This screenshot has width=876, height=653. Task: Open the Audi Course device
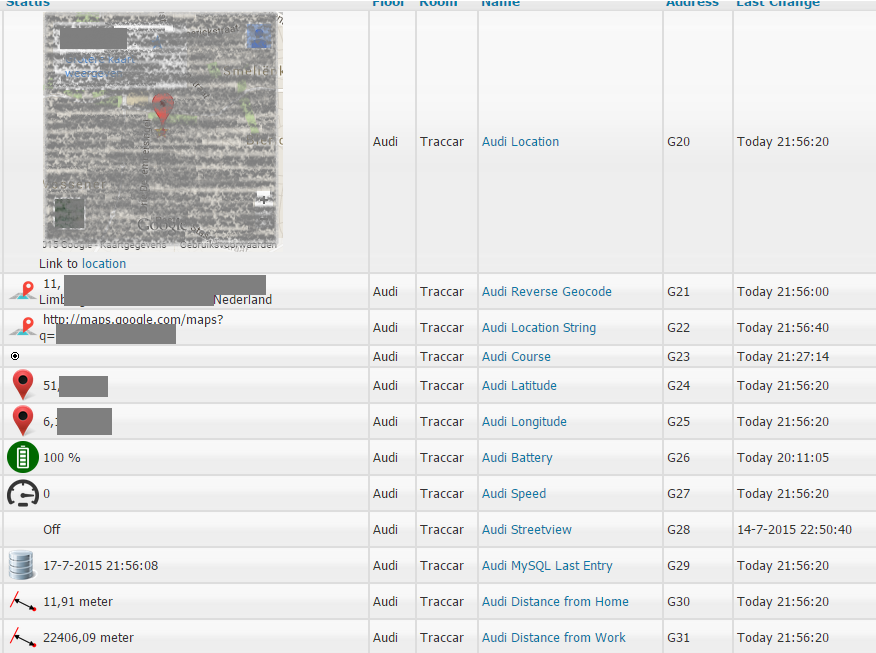click(x=516, y=356)
